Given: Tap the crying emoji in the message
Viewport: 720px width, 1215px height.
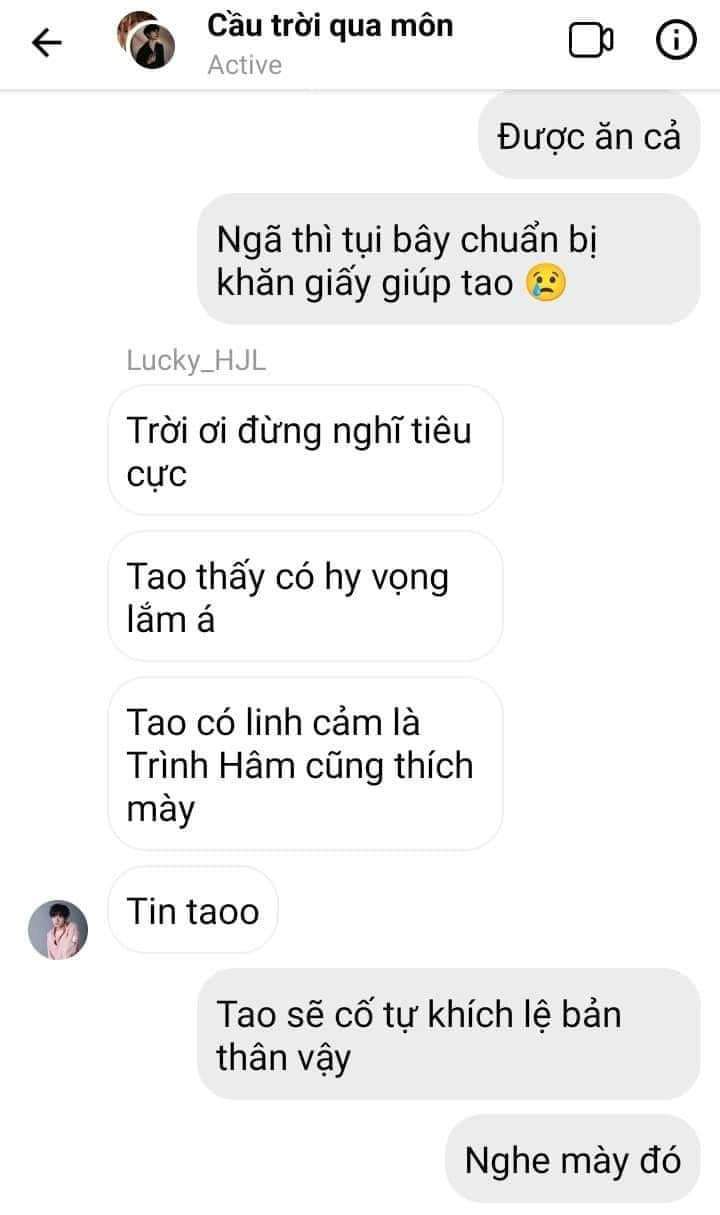Looking at the screenshot, I should [547, 282].
